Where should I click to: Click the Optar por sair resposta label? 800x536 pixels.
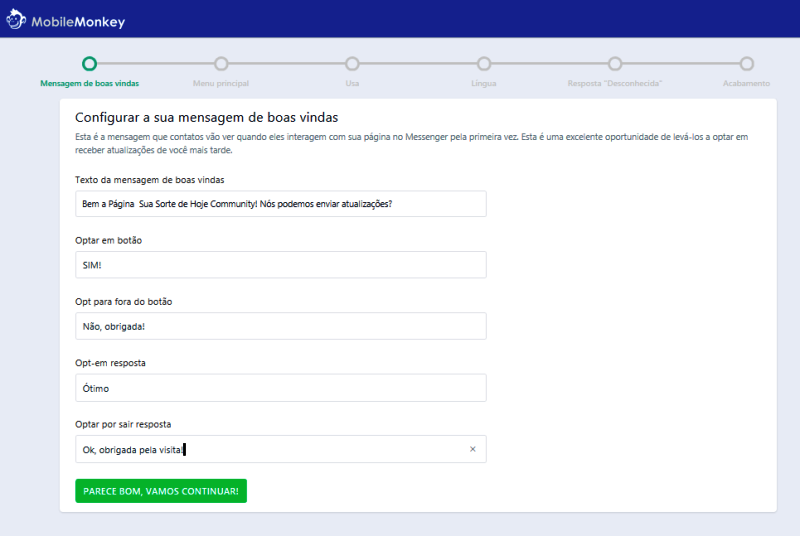click(123, 424)
